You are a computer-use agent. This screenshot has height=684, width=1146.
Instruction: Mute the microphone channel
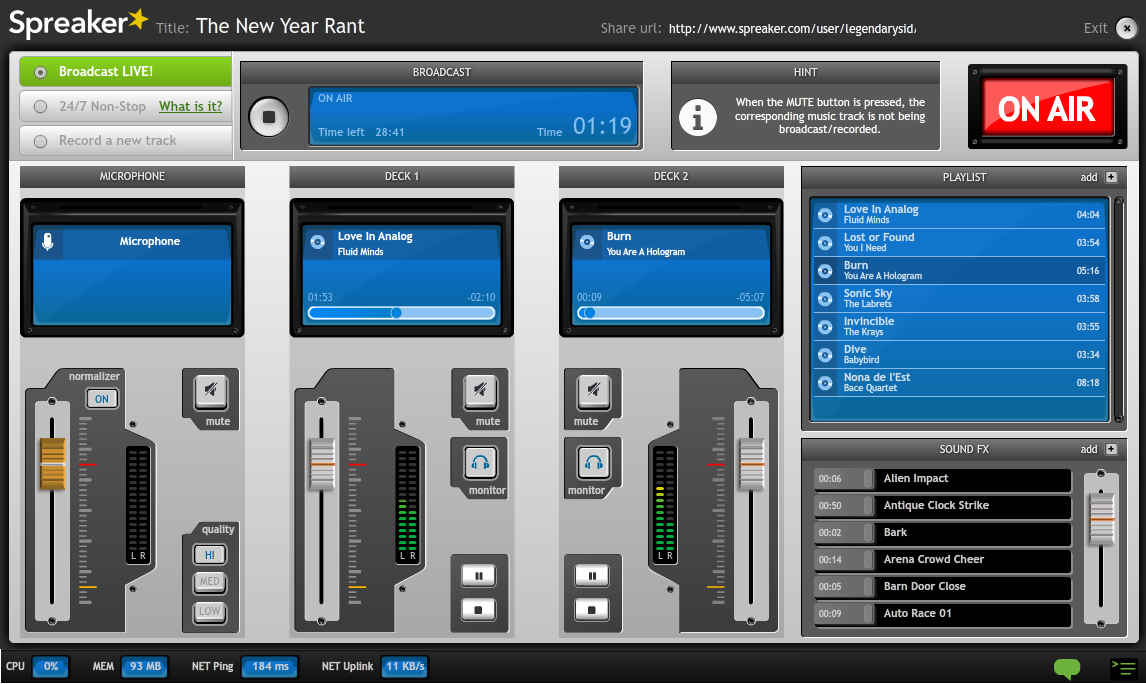210,391
